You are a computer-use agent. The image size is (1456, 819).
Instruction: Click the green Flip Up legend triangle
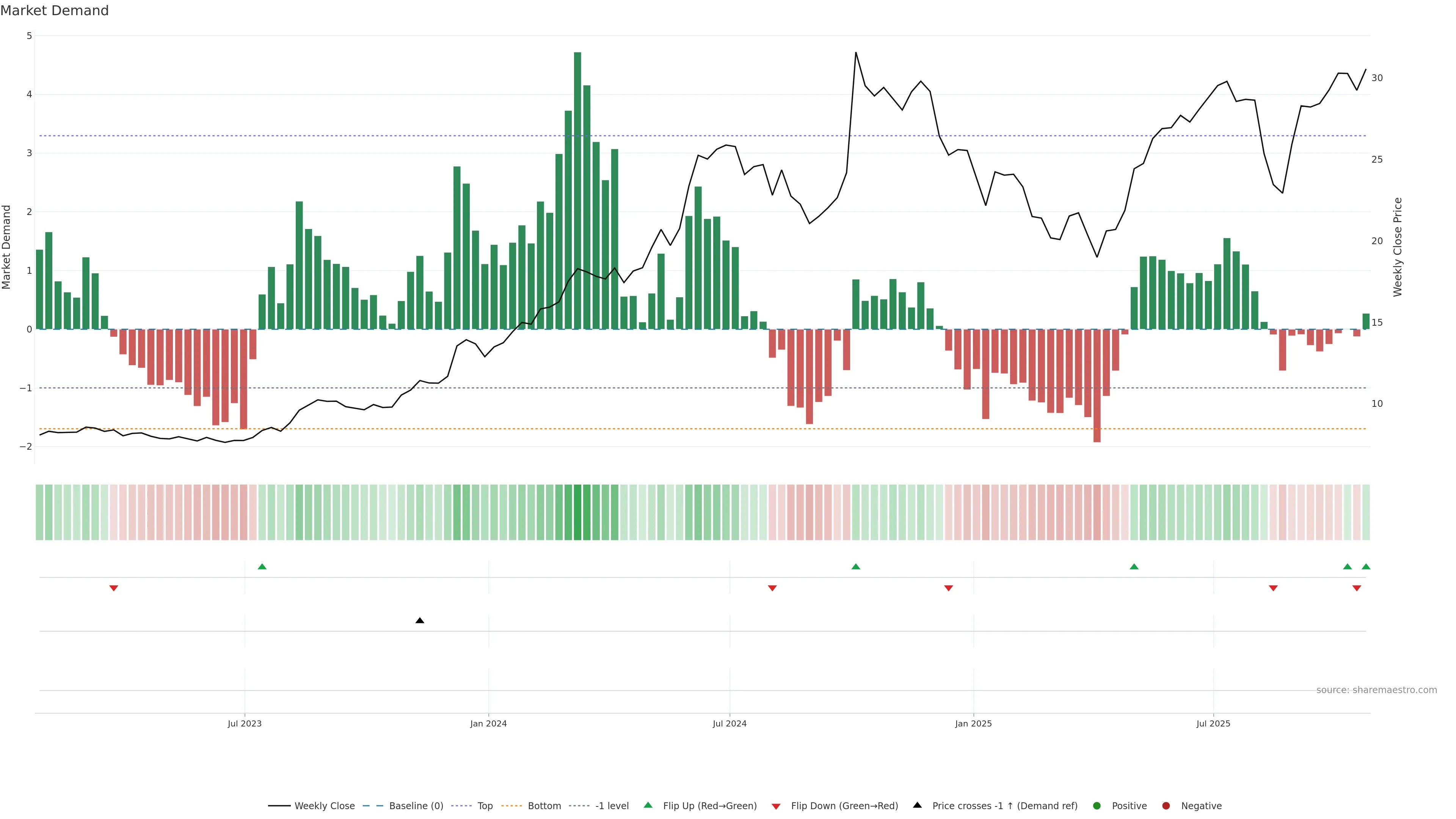point(648,805)
